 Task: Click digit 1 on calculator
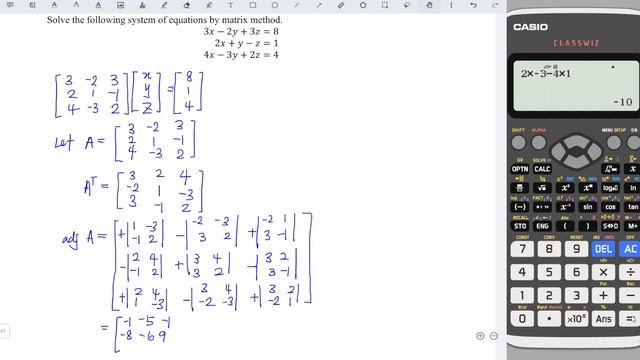[522, 296]
